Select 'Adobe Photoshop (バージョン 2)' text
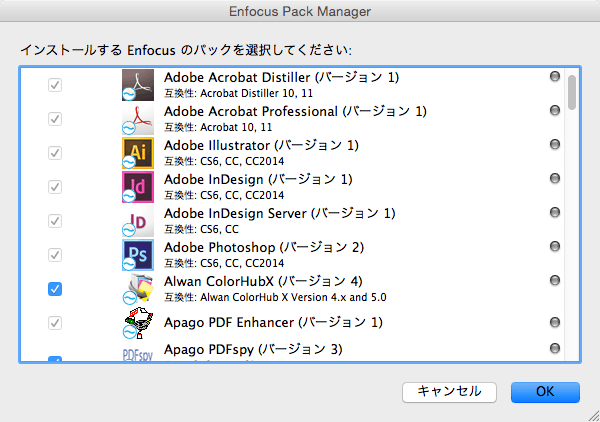The image size is (600, 422). [x=264, y=248]
